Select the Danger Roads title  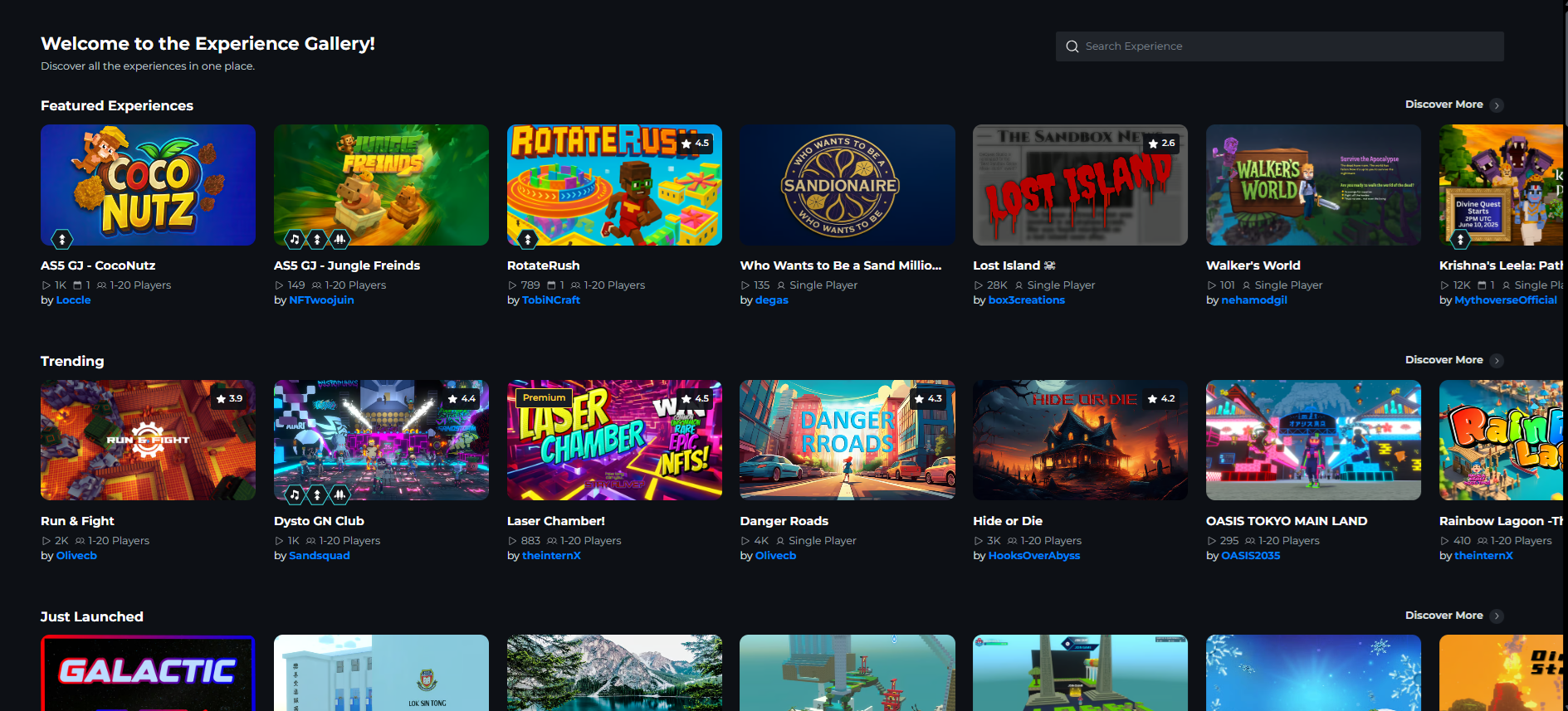[784, 521]
